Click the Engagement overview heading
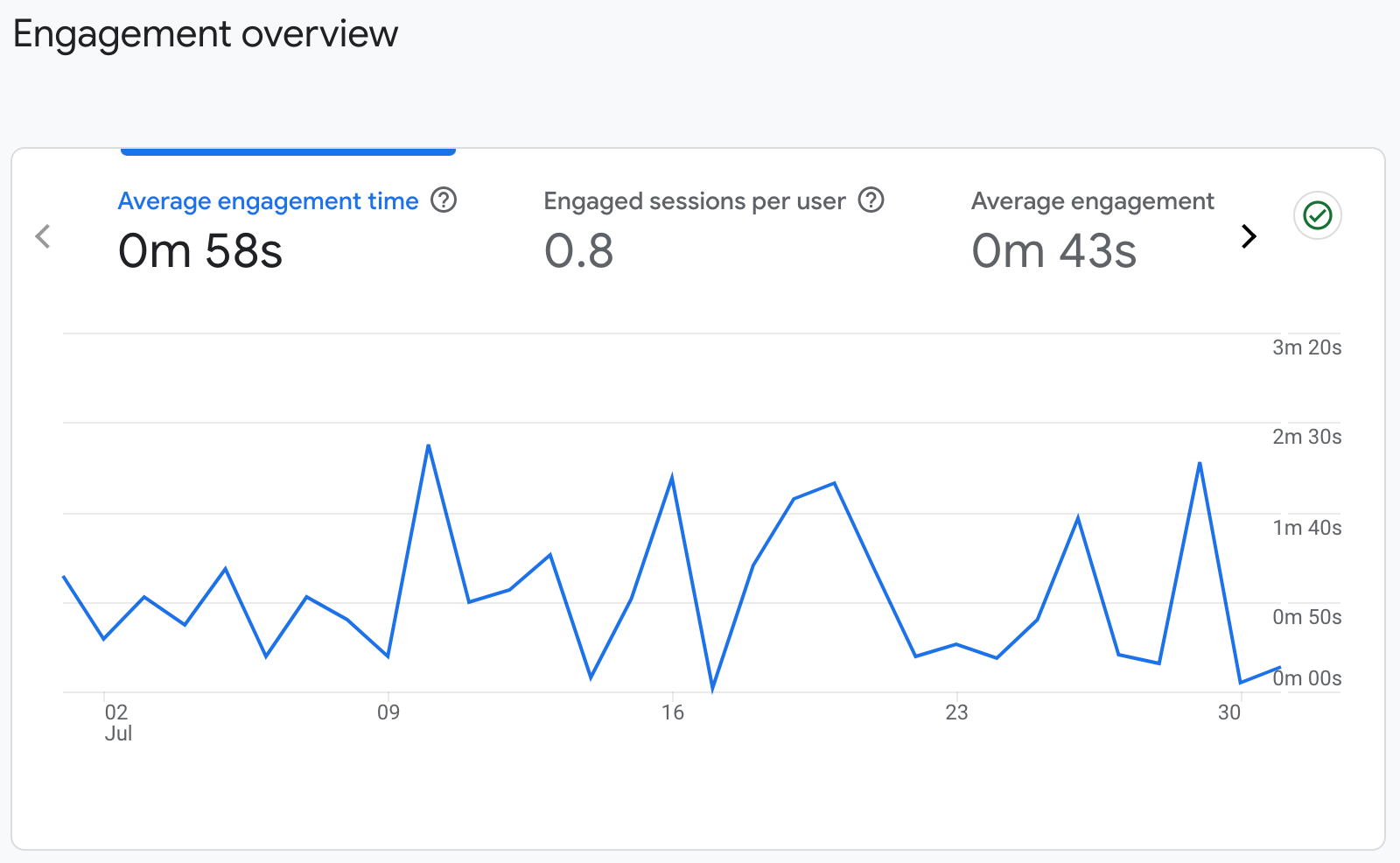Image resolution: width=1400 pixels, height=863 pixels. [x=206, y=35]
